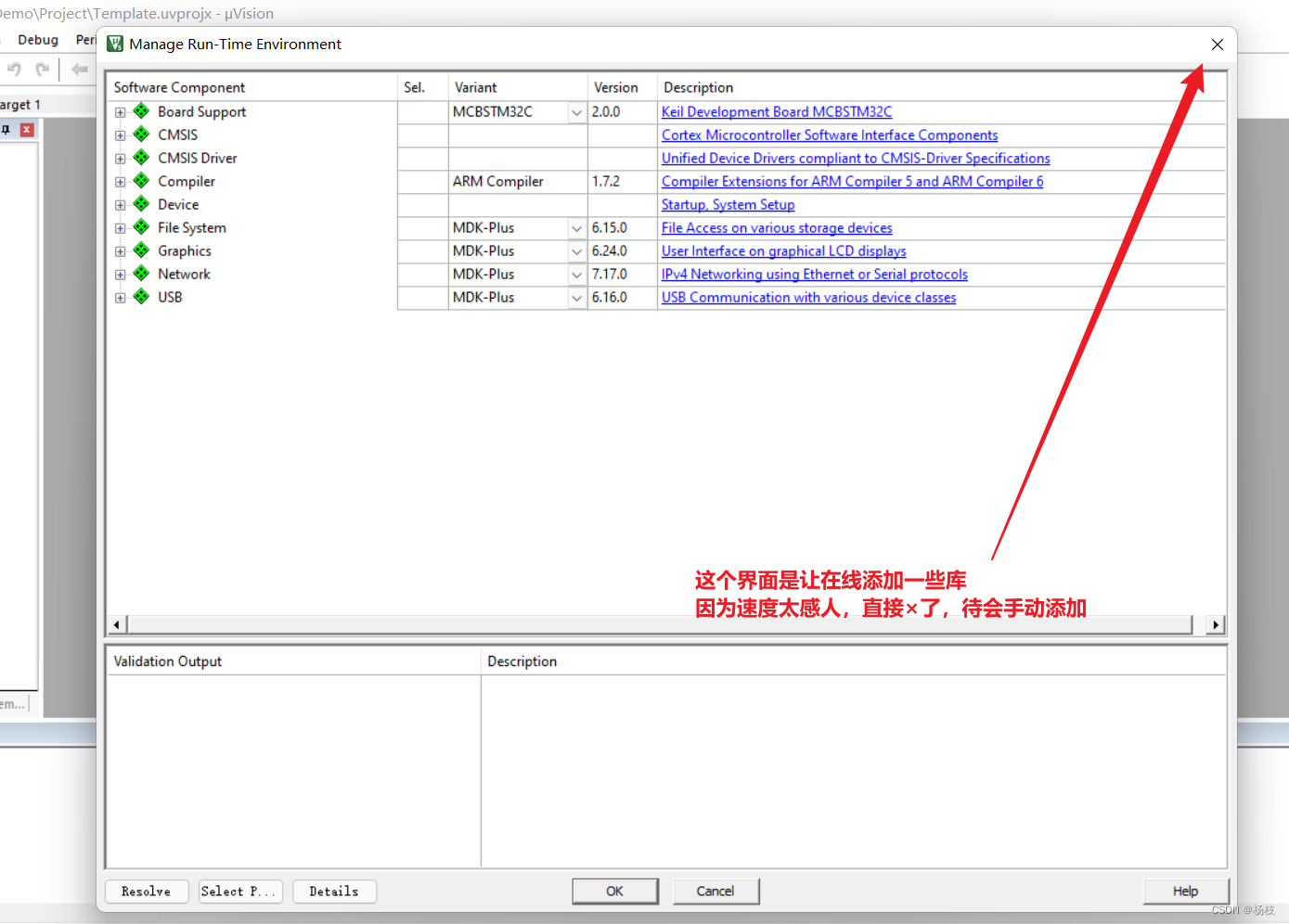Open User Interface on graphical LCD displays link
The image size is (1289, 924).
point(784,250)
